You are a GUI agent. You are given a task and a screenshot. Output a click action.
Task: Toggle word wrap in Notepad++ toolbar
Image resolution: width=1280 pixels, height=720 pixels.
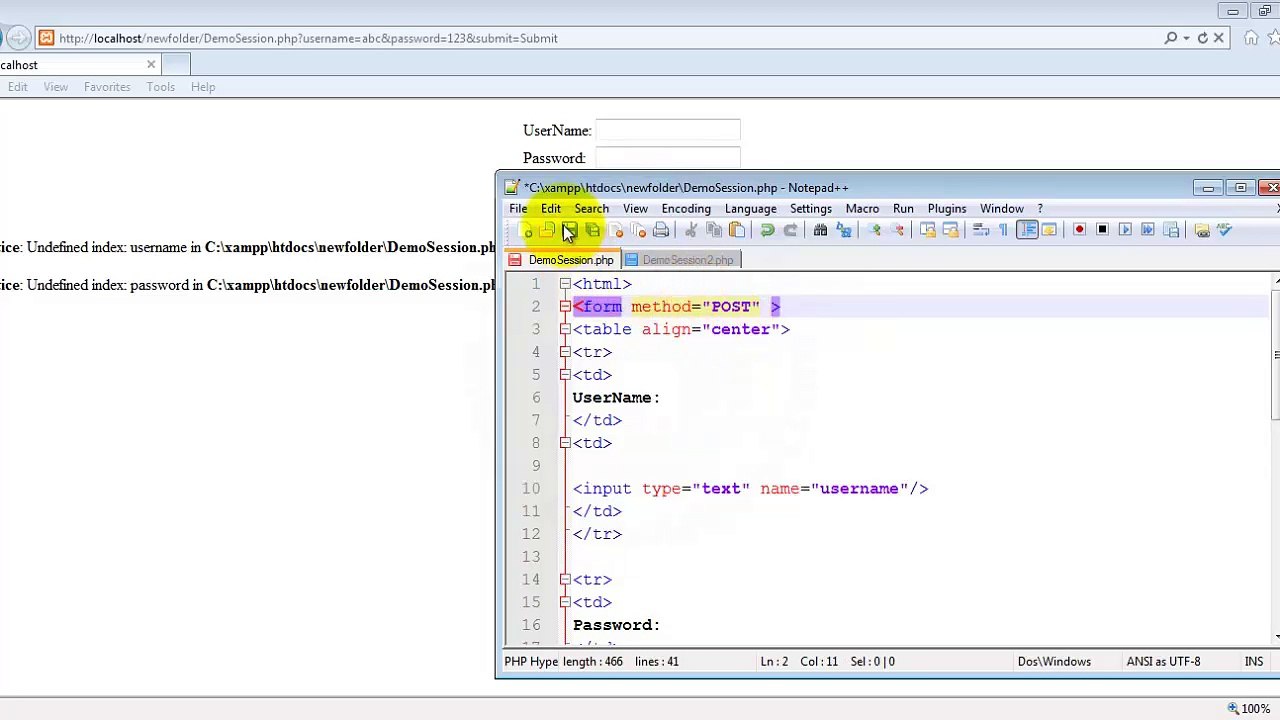(981, 230)
